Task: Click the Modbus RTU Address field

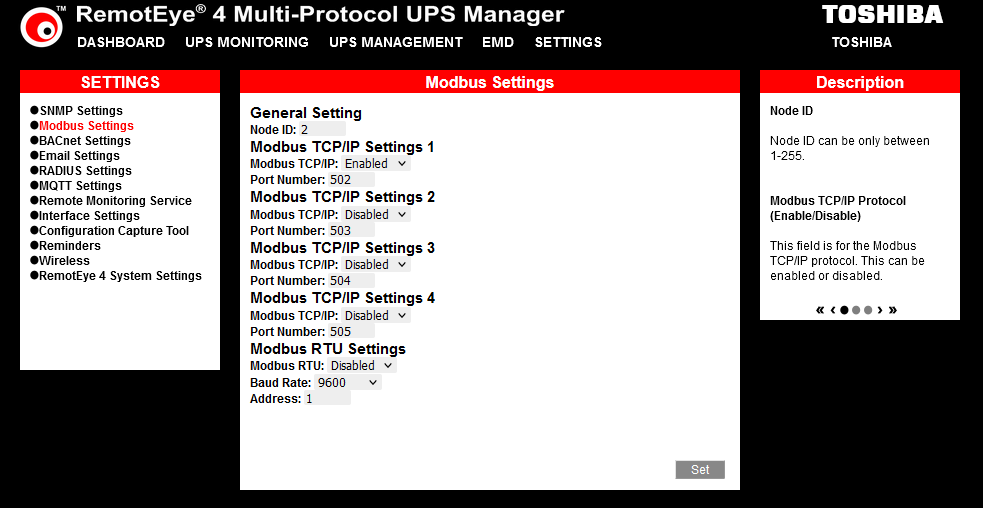Action: [x=327, y=399]
